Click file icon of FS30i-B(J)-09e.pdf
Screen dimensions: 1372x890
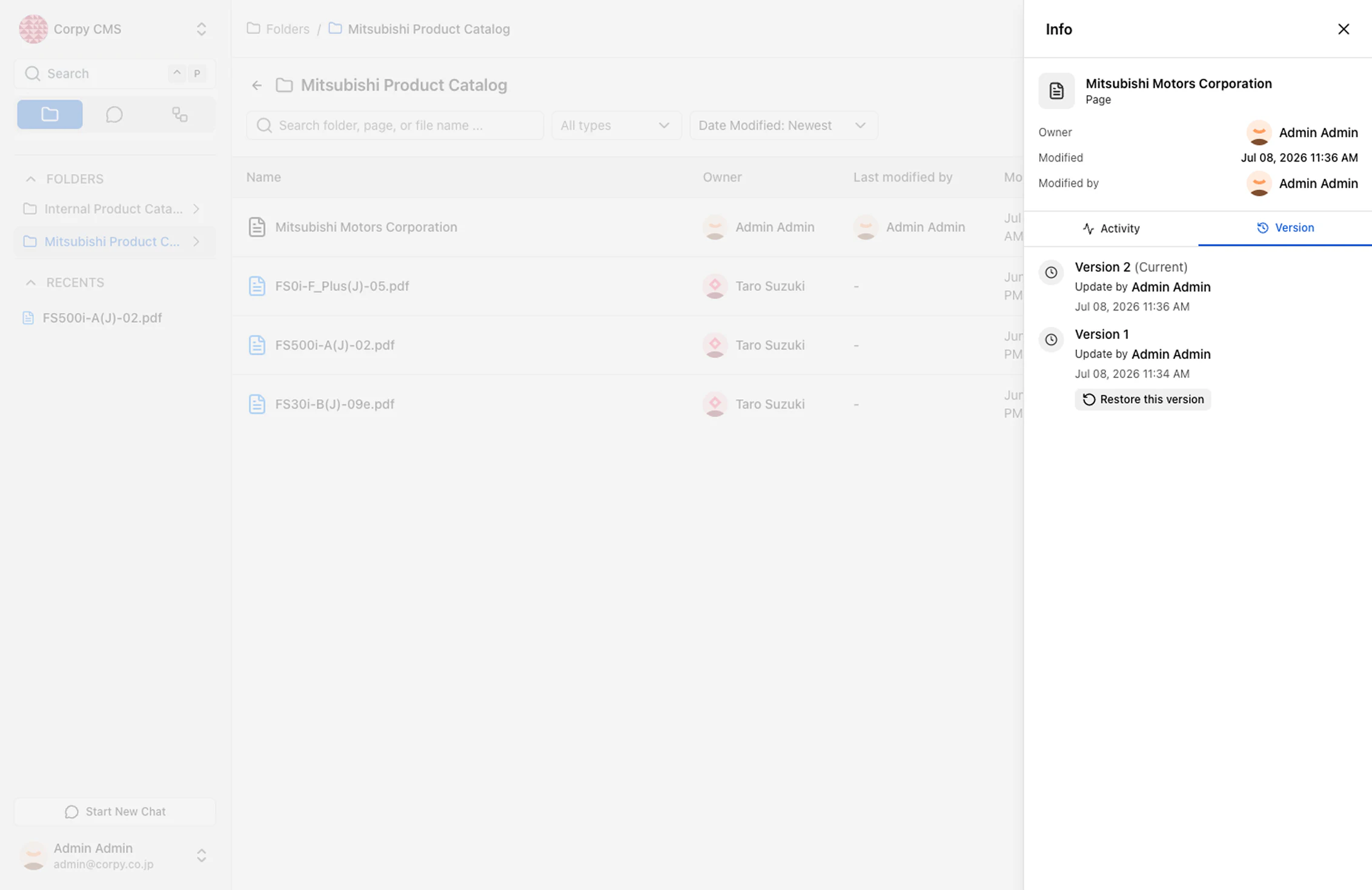pos(257,404)
